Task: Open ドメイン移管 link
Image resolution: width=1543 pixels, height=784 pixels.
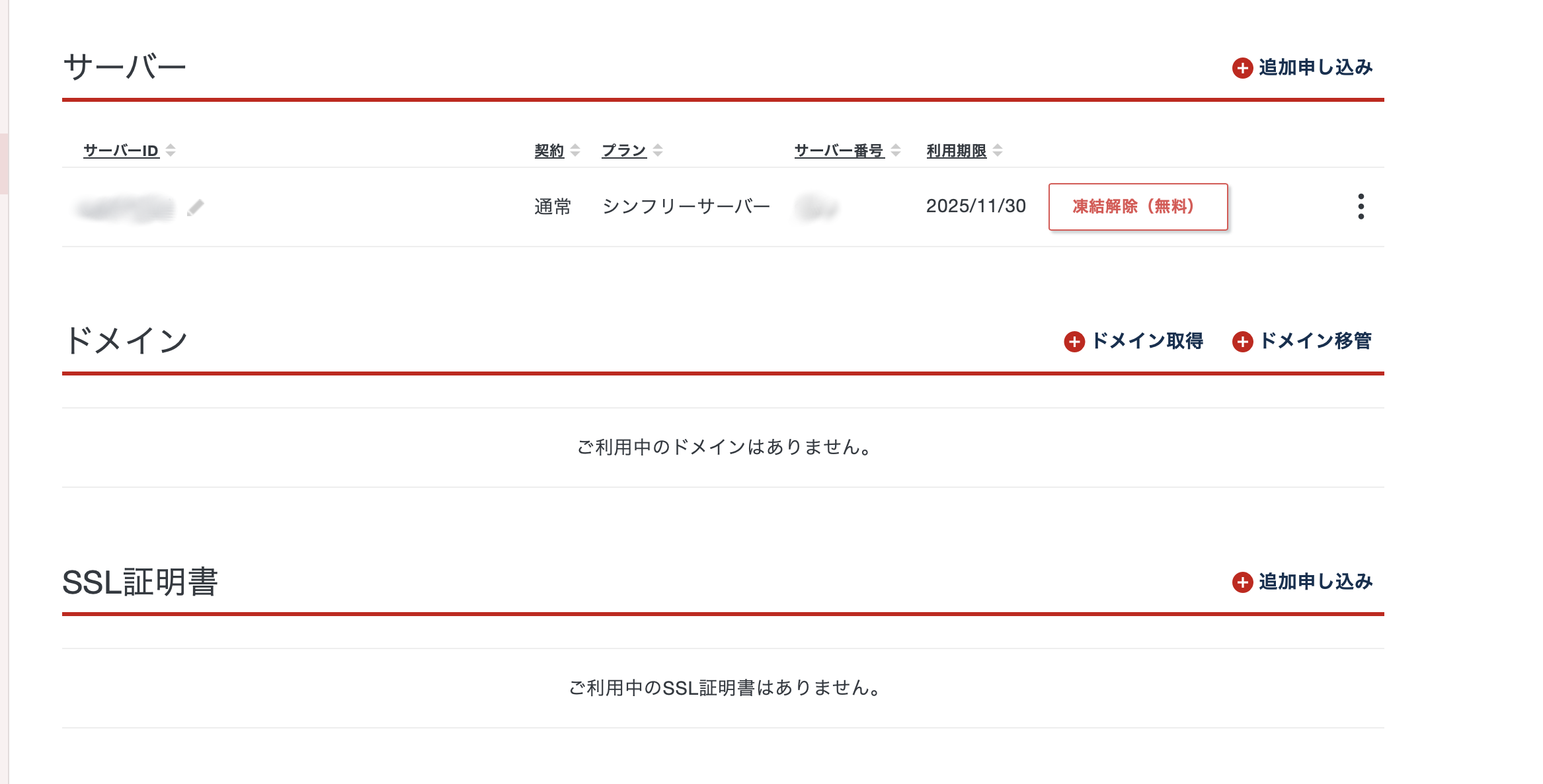Action: [x=1316, y=341]
